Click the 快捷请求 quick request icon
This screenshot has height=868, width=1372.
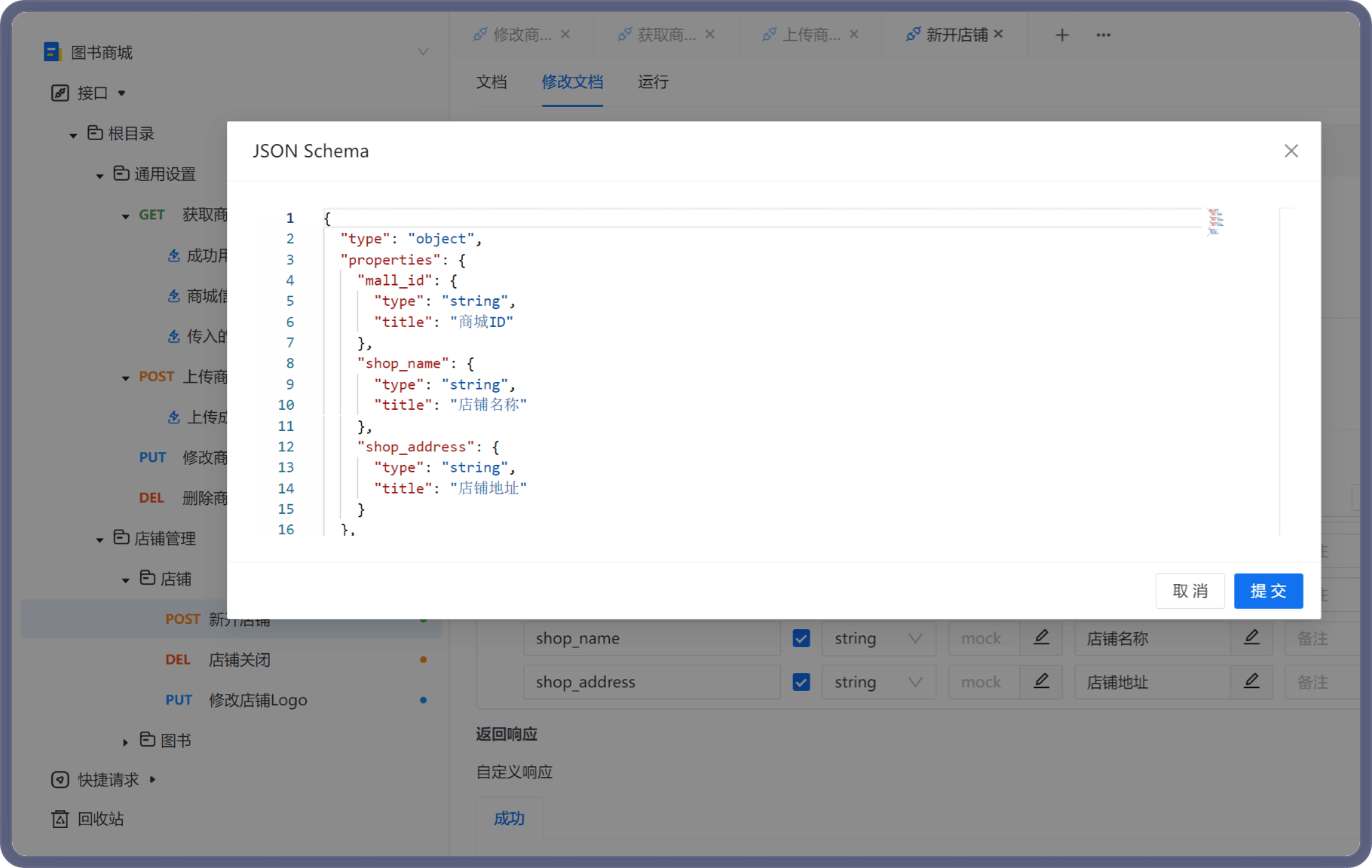[60, 780]
